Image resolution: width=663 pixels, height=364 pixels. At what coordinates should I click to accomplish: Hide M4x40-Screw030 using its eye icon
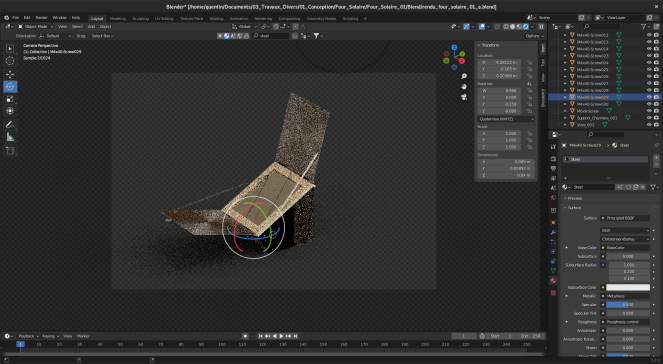tap(649, 104)
